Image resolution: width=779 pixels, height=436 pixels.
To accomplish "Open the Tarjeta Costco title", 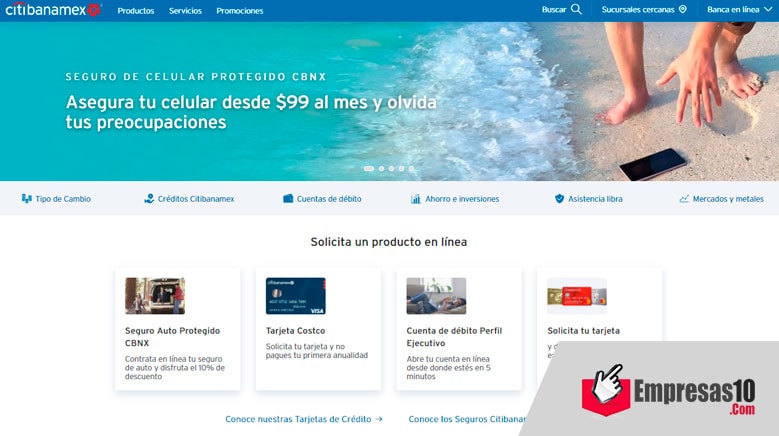I will pyautogui.click(x=296, y=331).
